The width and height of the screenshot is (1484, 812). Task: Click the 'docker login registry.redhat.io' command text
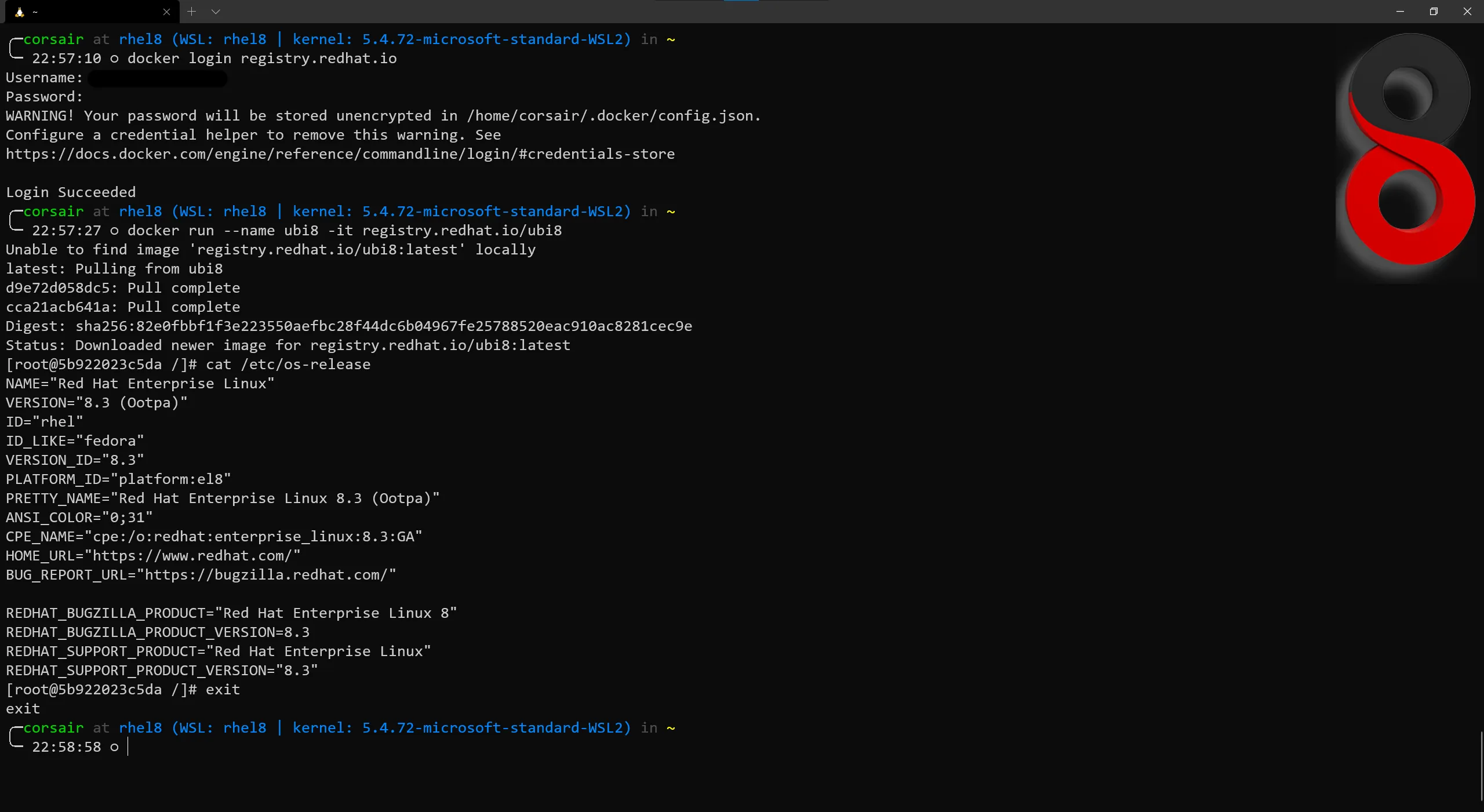coord(261,59)
